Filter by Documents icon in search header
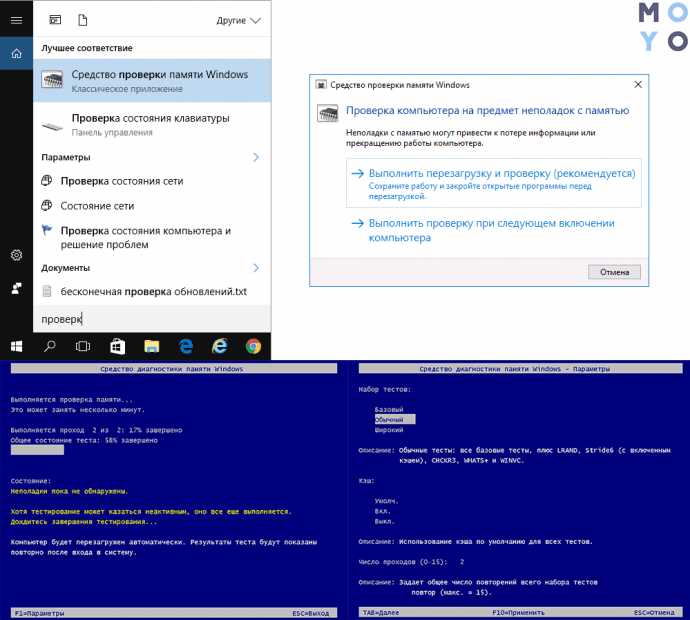690x620 pixels. 83,20
